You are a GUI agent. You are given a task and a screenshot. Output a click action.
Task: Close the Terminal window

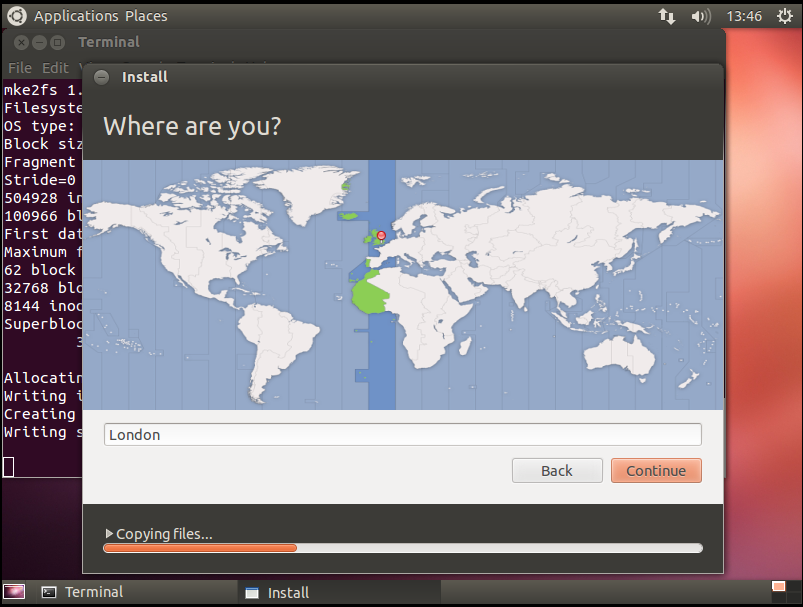pyautogui.click(x=22, y=42)
